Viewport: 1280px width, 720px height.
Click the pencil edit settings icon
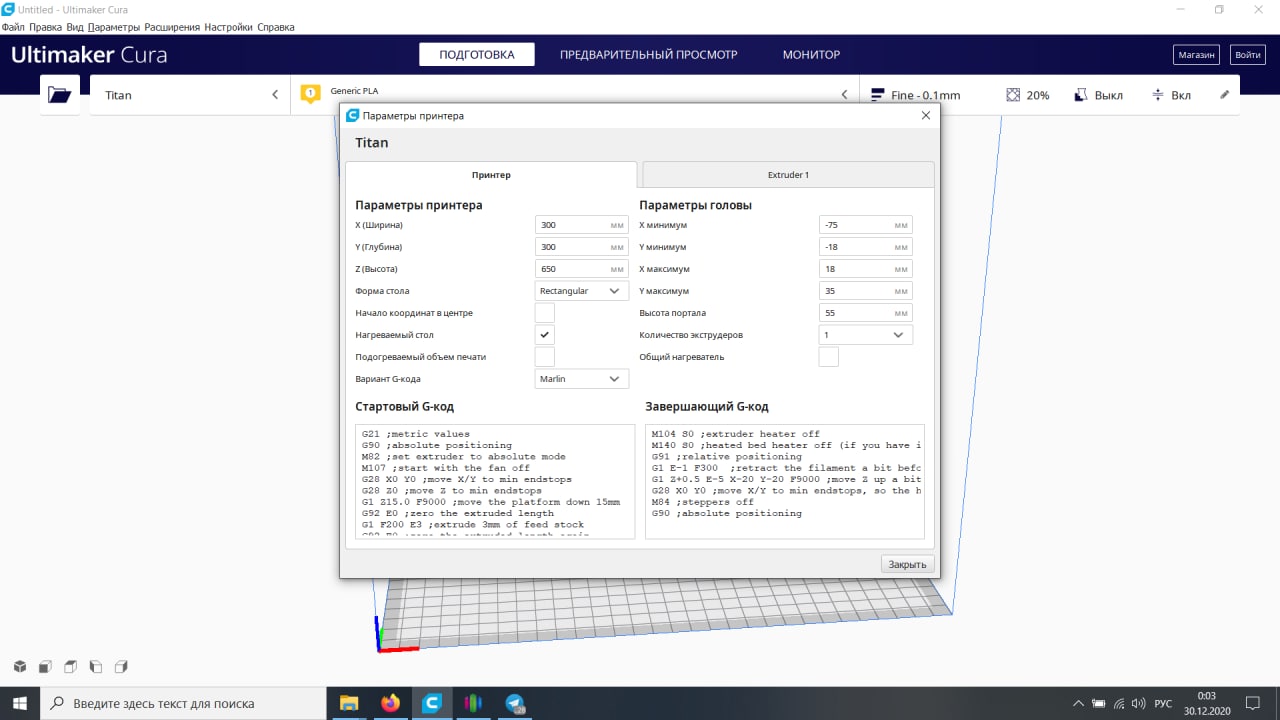click(1225, 95)
